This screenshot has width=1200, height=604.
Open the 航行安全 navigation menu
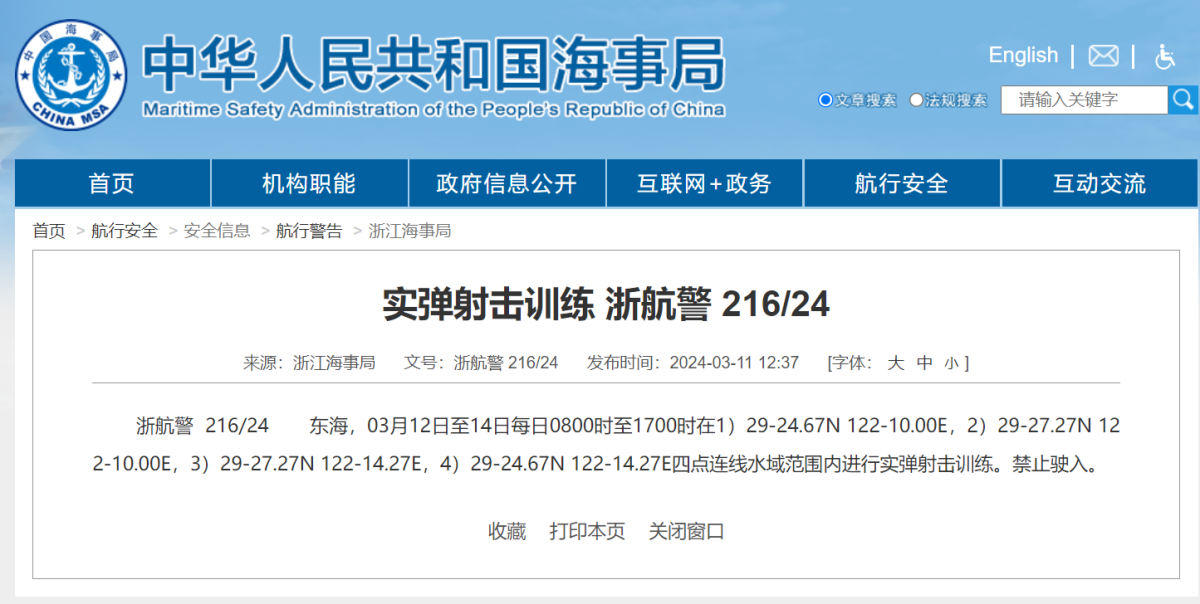pyautogui.click(x=901, y=183)
